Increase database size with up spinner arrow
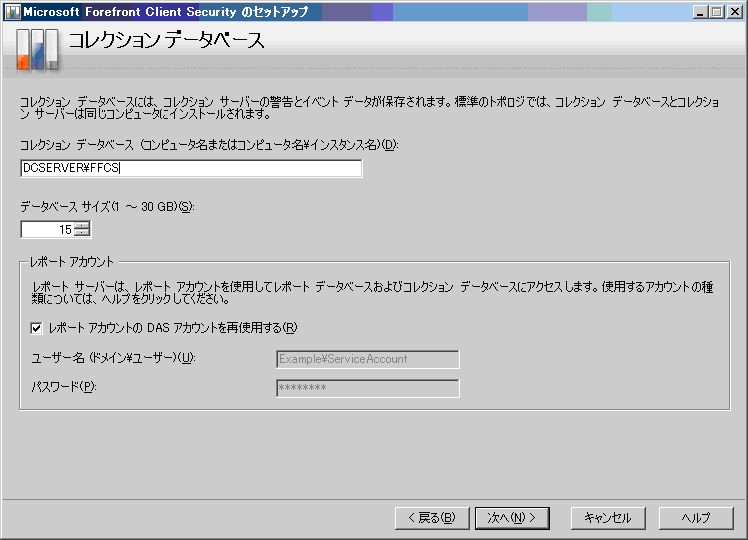This screenshot has height=540, width=748. (82, 226)
